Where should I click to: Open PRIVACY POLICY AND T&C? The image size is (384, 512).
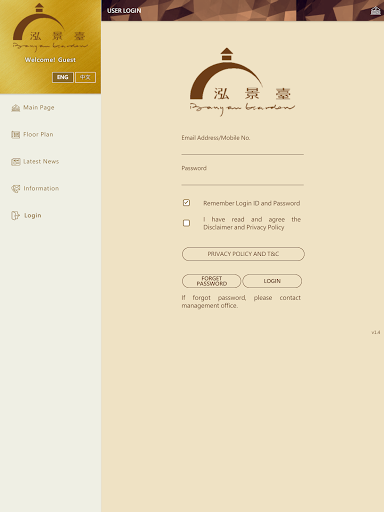[x=243, y=254]
